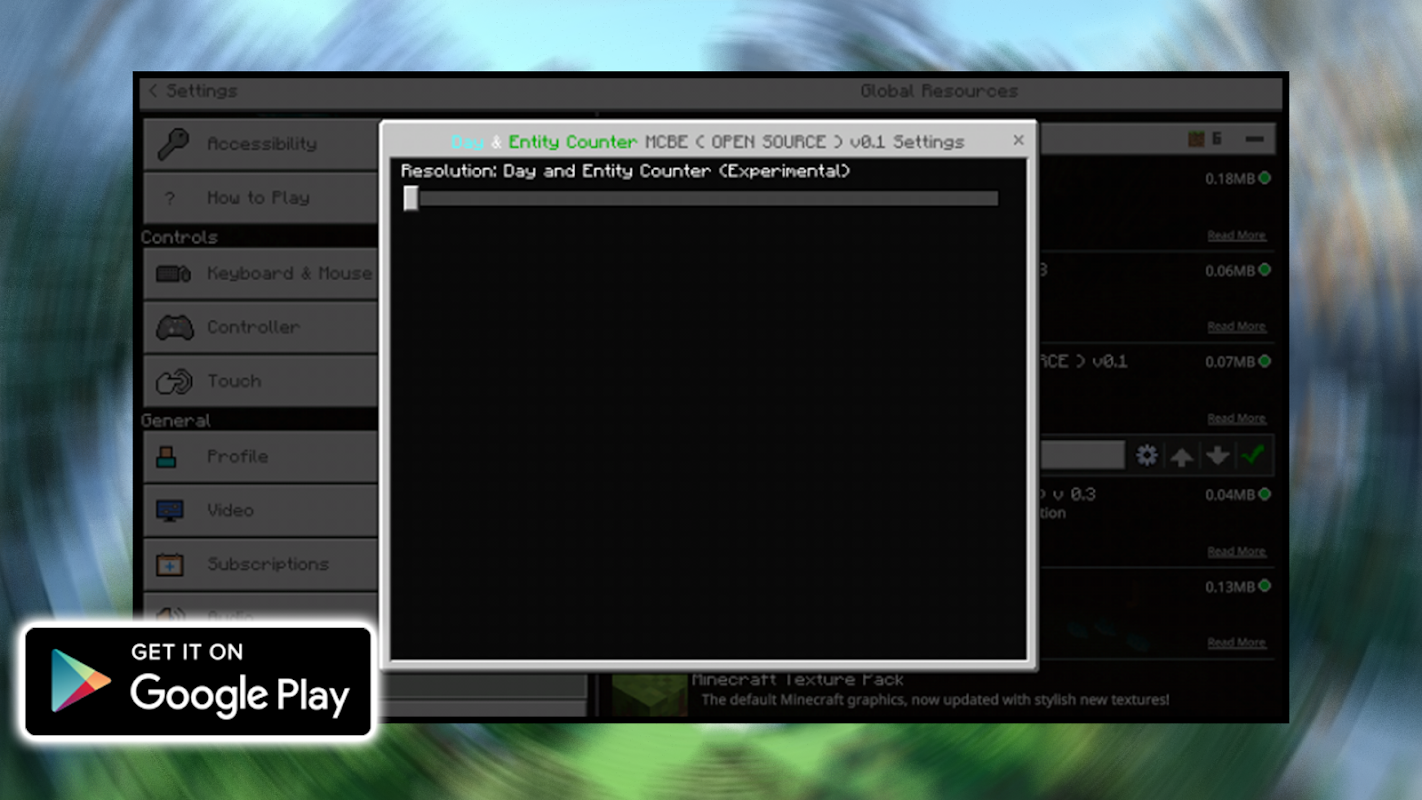Click the green checkmark pack icon
The height and width of the screenshot is (800, 1422).
point(1252,456)
